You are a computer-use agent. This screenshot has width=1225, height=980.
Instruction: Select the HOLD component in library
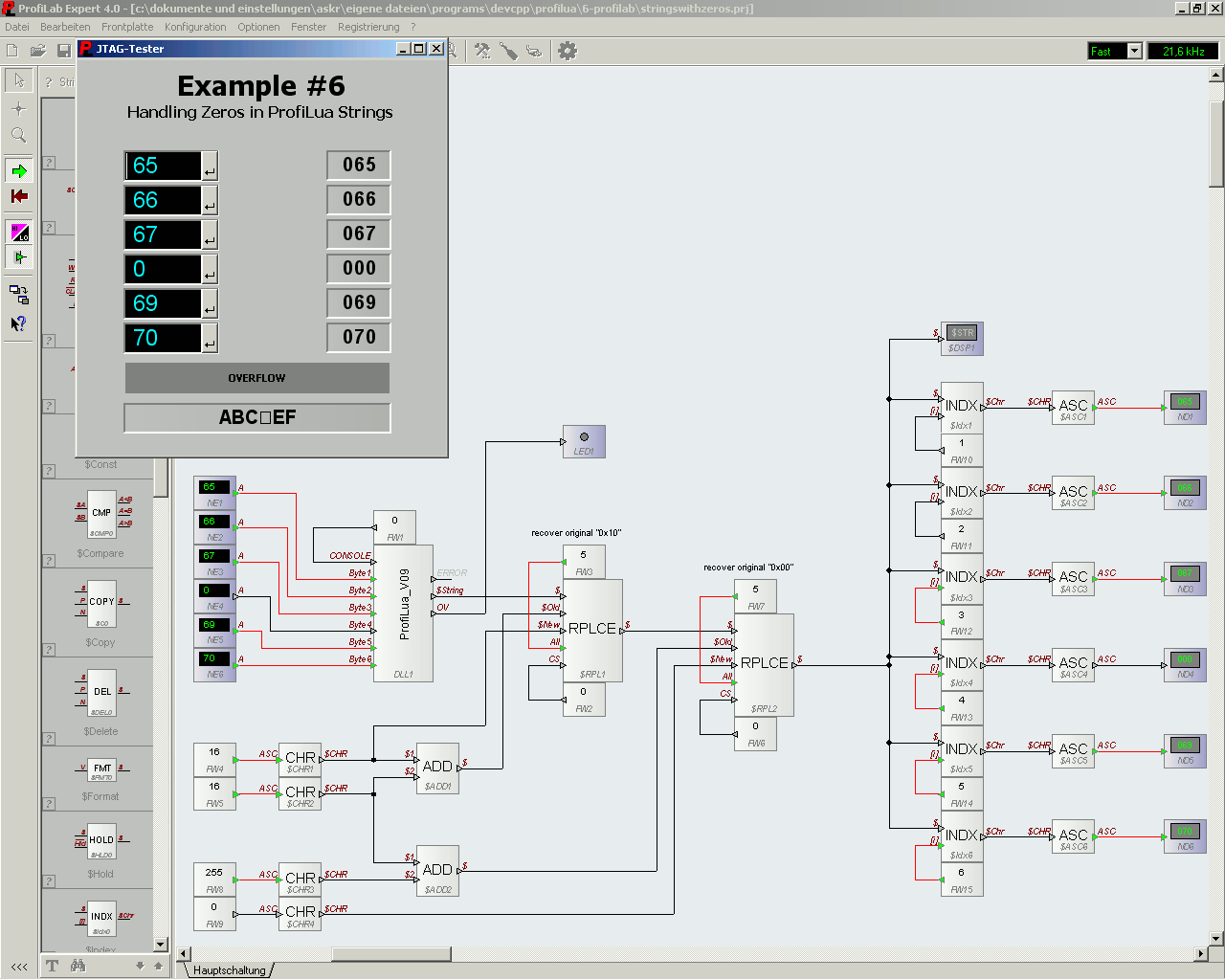coord(101,840)
